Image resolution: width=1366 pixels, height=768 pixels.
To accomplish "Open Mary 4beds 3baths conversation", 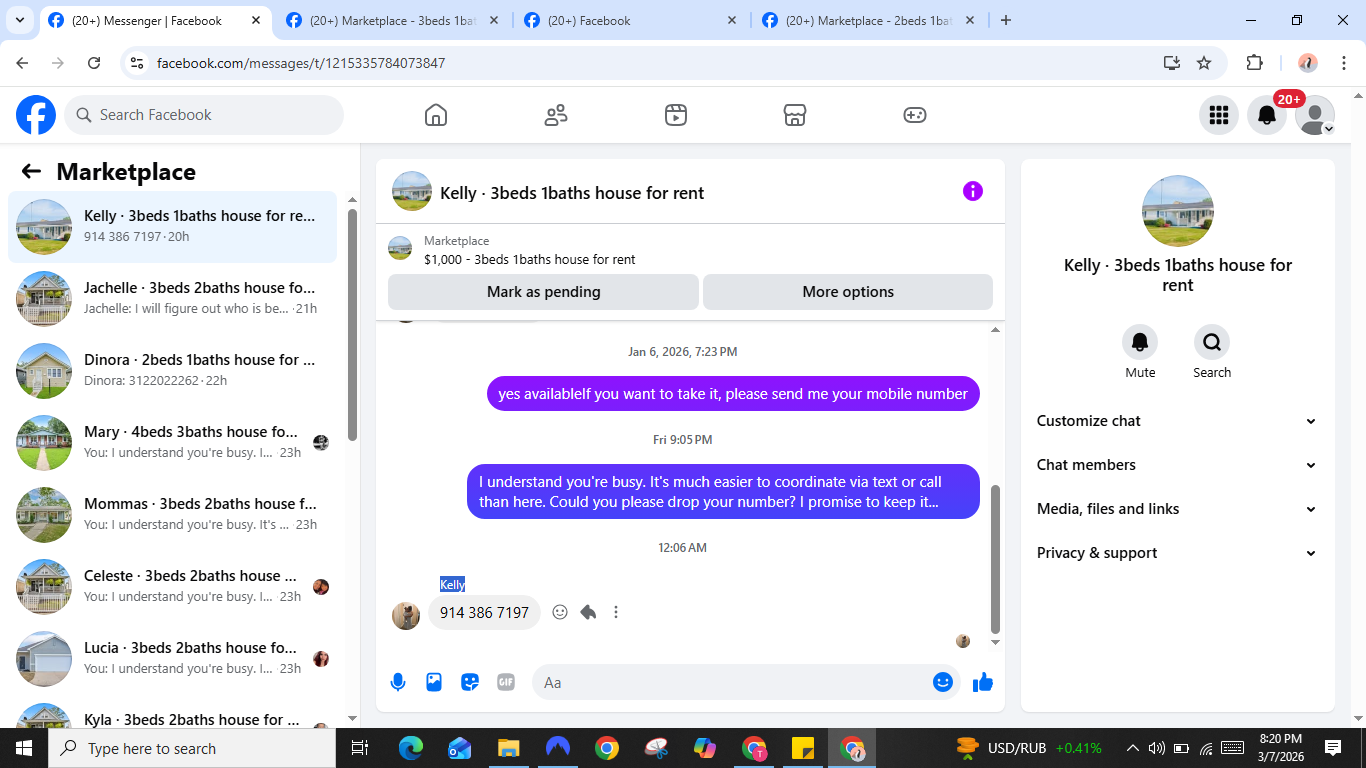I will click(172, 443).
